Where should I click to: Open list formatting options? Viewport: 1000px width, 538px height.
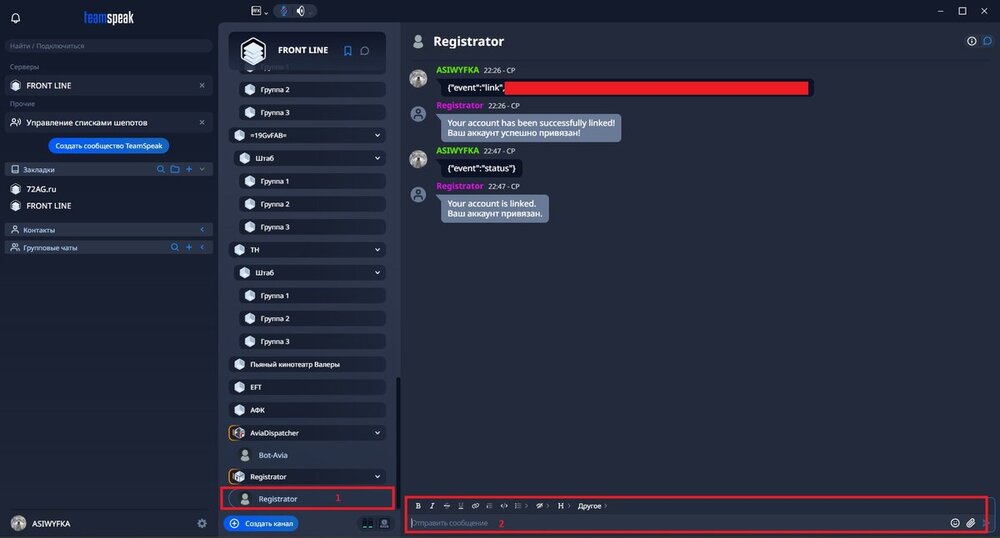pyautogui.click(x=521, y=506)
